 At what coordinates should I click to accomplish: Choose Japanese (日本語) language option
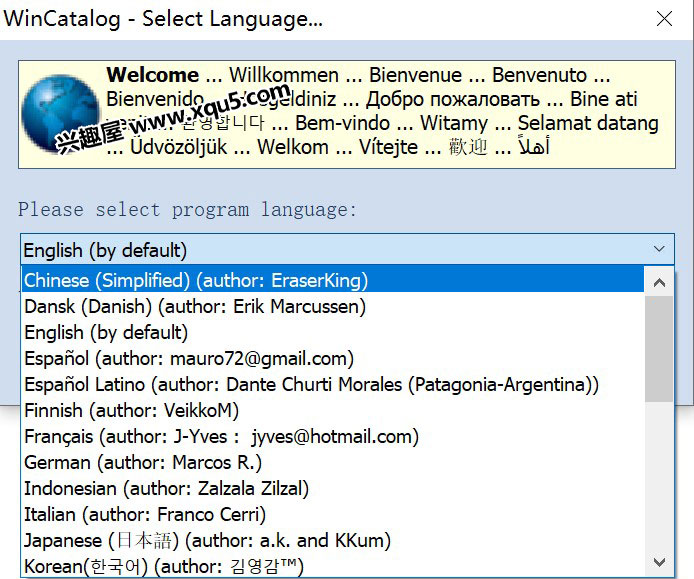pos(333,540)
